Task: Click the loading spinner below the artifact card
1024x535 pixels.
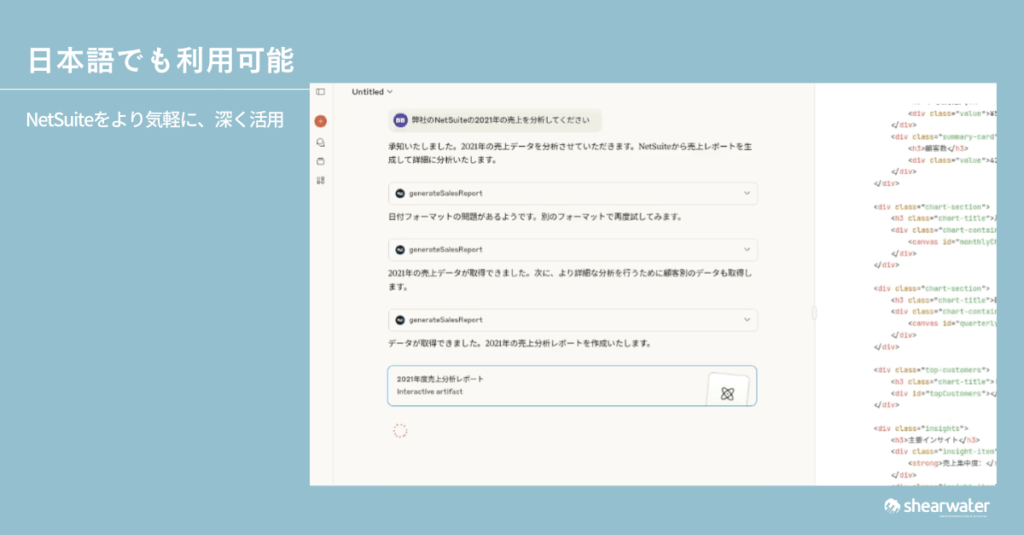Action: pyautogui.click(x=400, y=430)
